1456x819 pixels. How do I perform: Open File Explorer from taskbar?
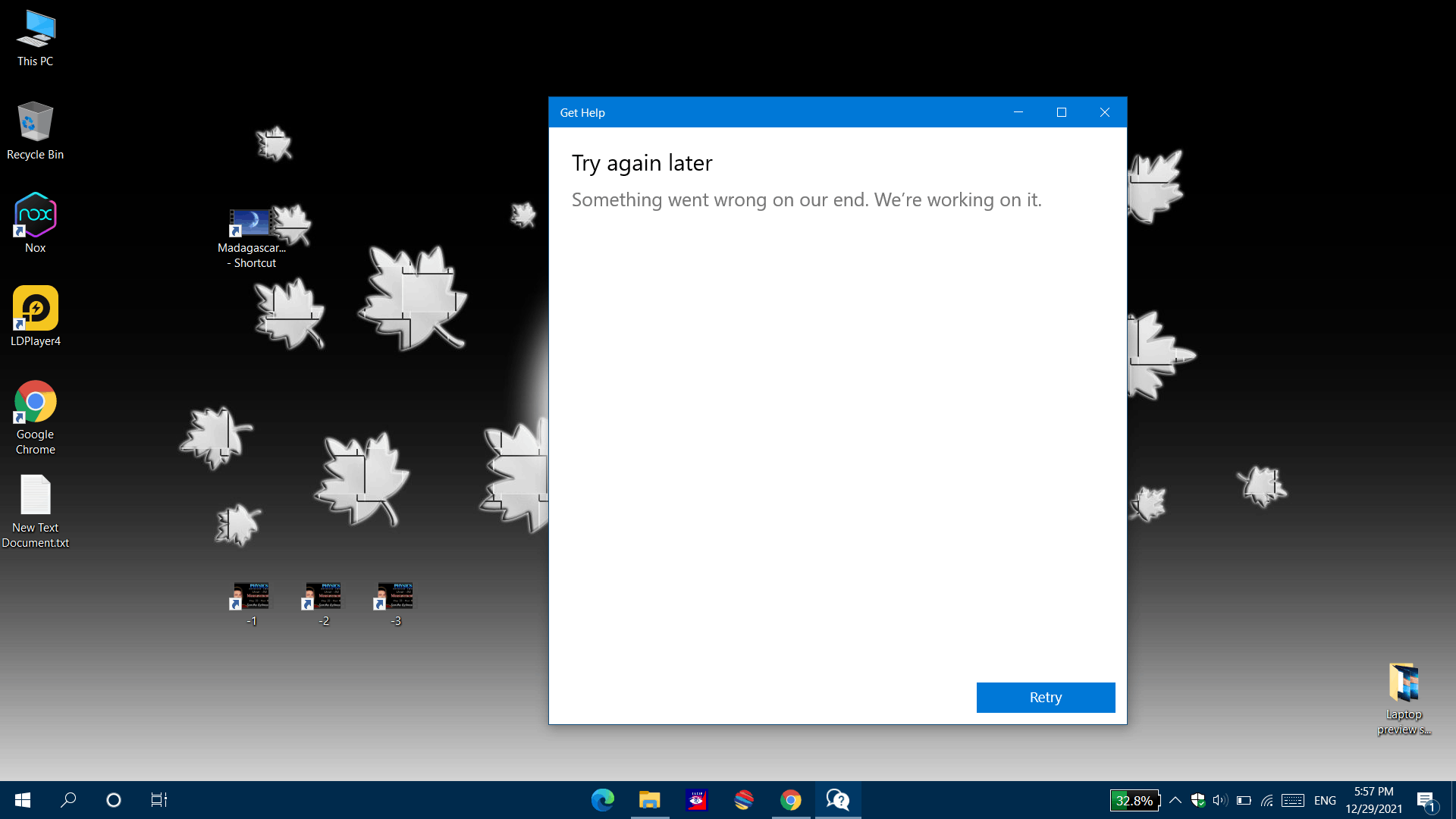[650, 800]
